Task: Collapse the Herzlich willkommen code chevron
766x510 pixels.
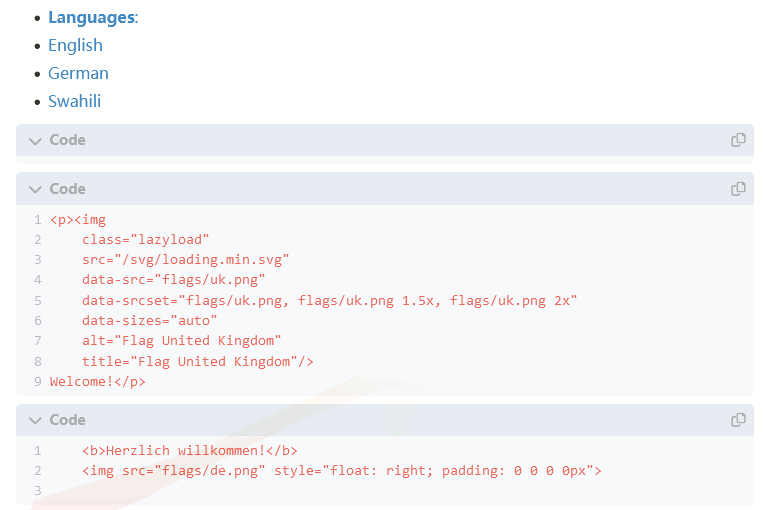Action: [35, 421]
